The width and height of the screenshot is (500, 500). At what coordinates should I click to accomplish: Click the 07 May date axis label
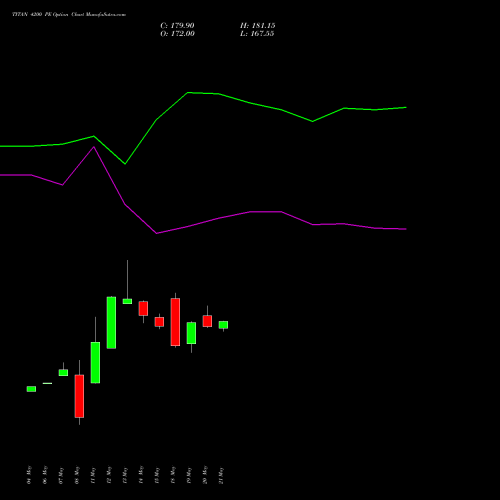pyautogui.click(x=61, y=475)
